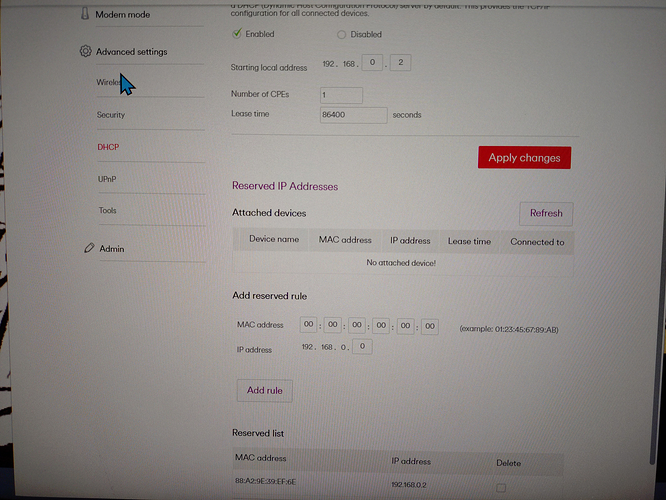Screen dimensions: 666x500
Task: Click the attached devices IP address header
Action: point(410,241)
